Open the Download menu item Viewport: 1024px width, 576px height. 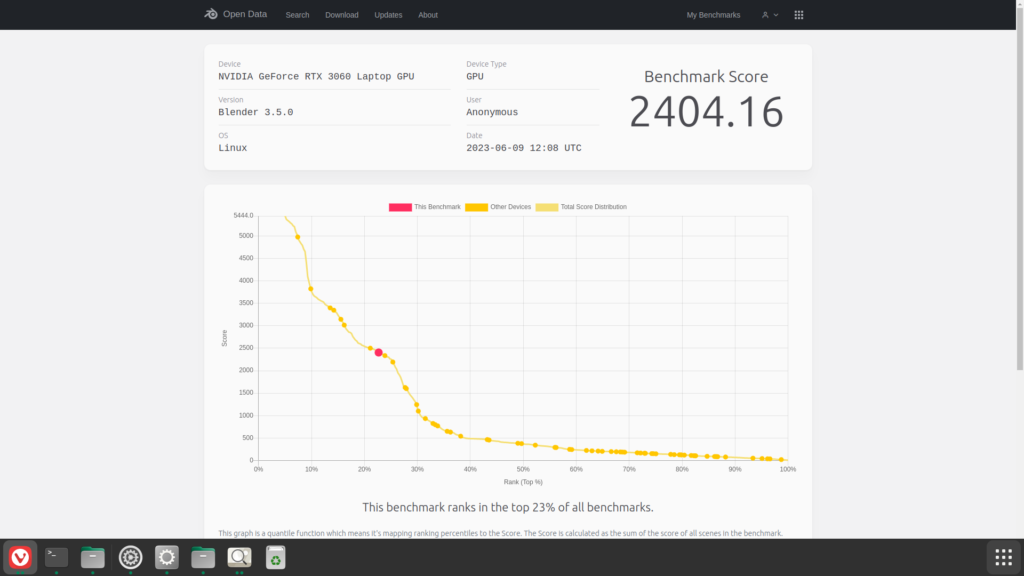pyautogui.click(x=342, y=14)
